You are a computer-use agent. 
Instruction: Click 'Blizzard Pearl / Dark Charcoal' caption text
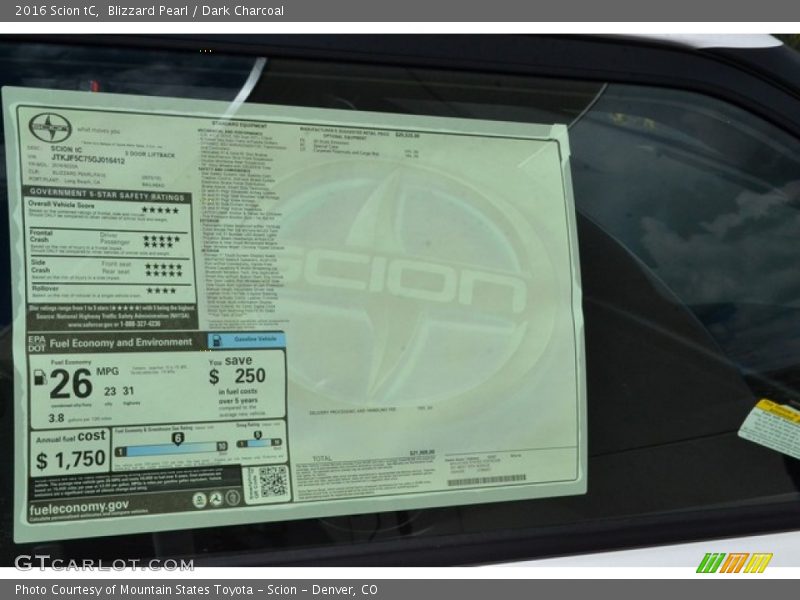pos(196,11)
